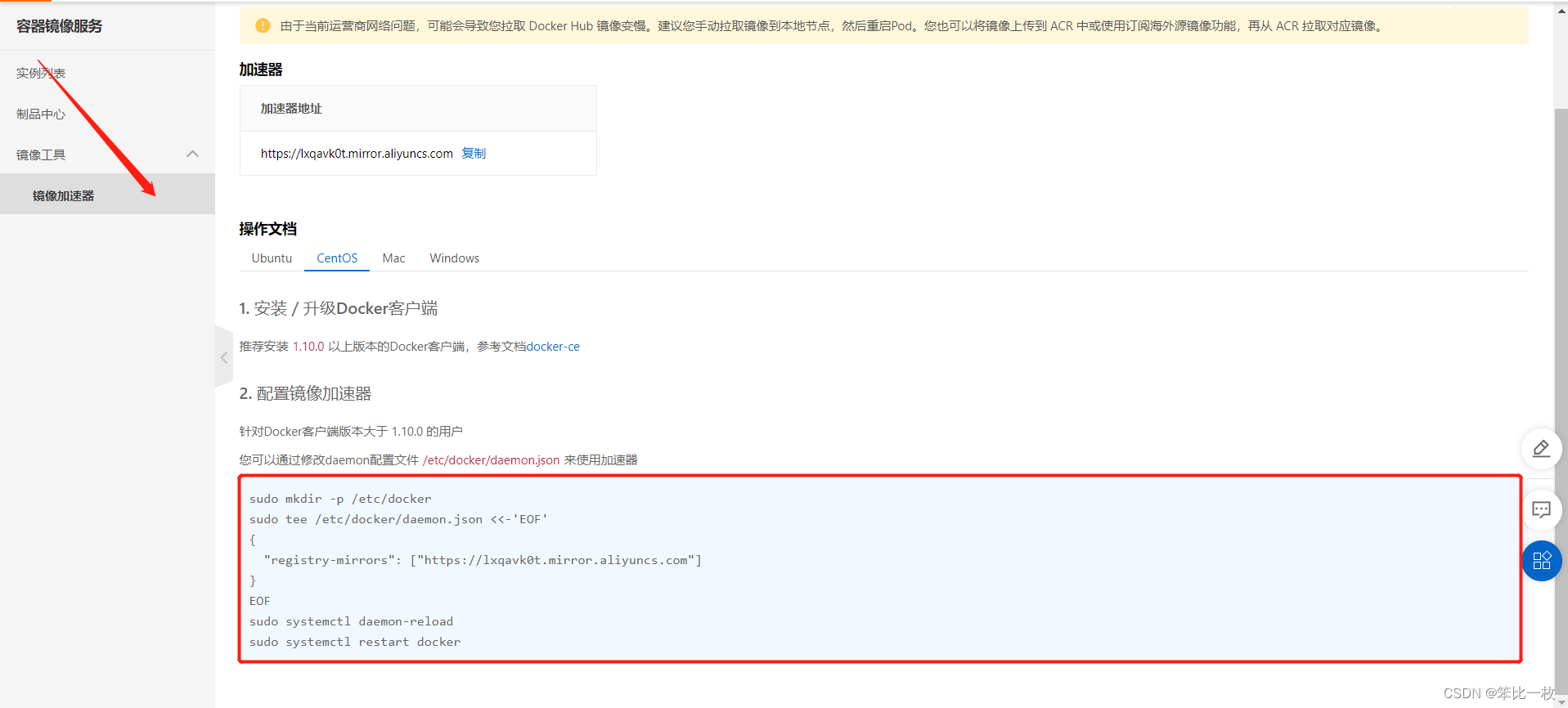Switch to the Ubuntu tab
The image size is (1568, 708).
pos(272,258)
